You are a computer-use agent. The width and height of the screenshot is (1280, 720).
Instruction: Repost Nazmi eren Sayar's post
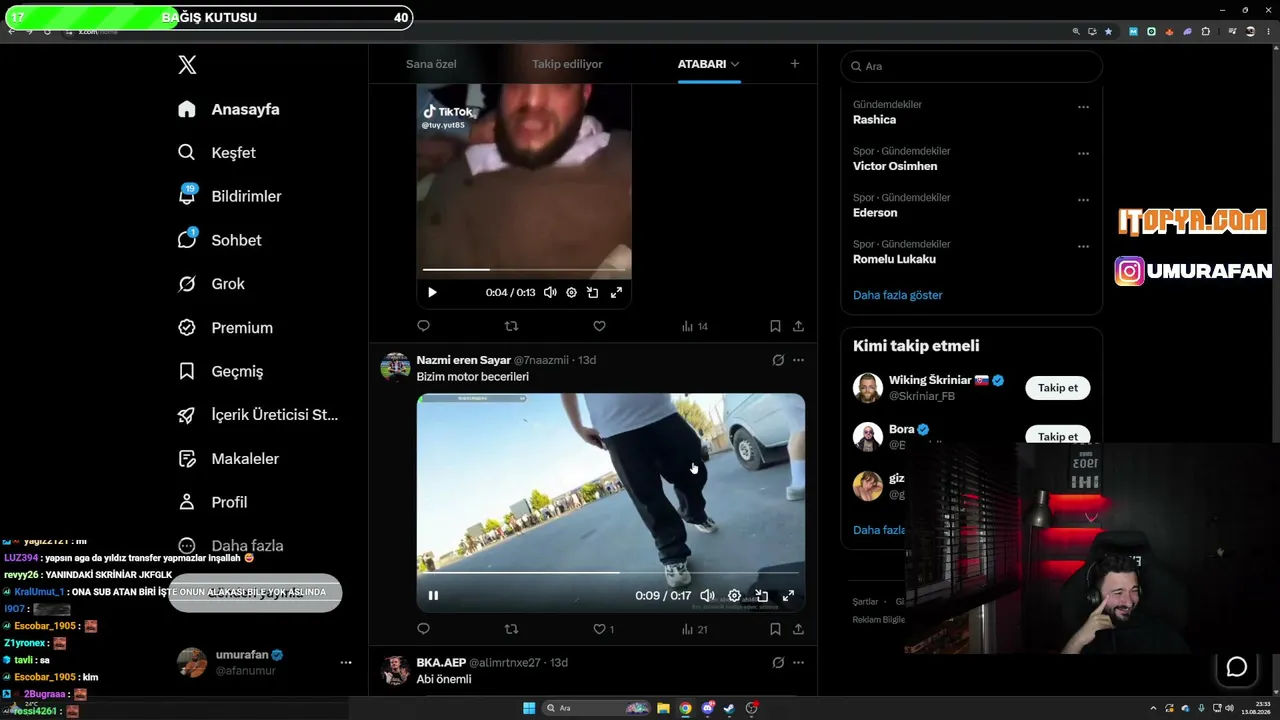511,629
